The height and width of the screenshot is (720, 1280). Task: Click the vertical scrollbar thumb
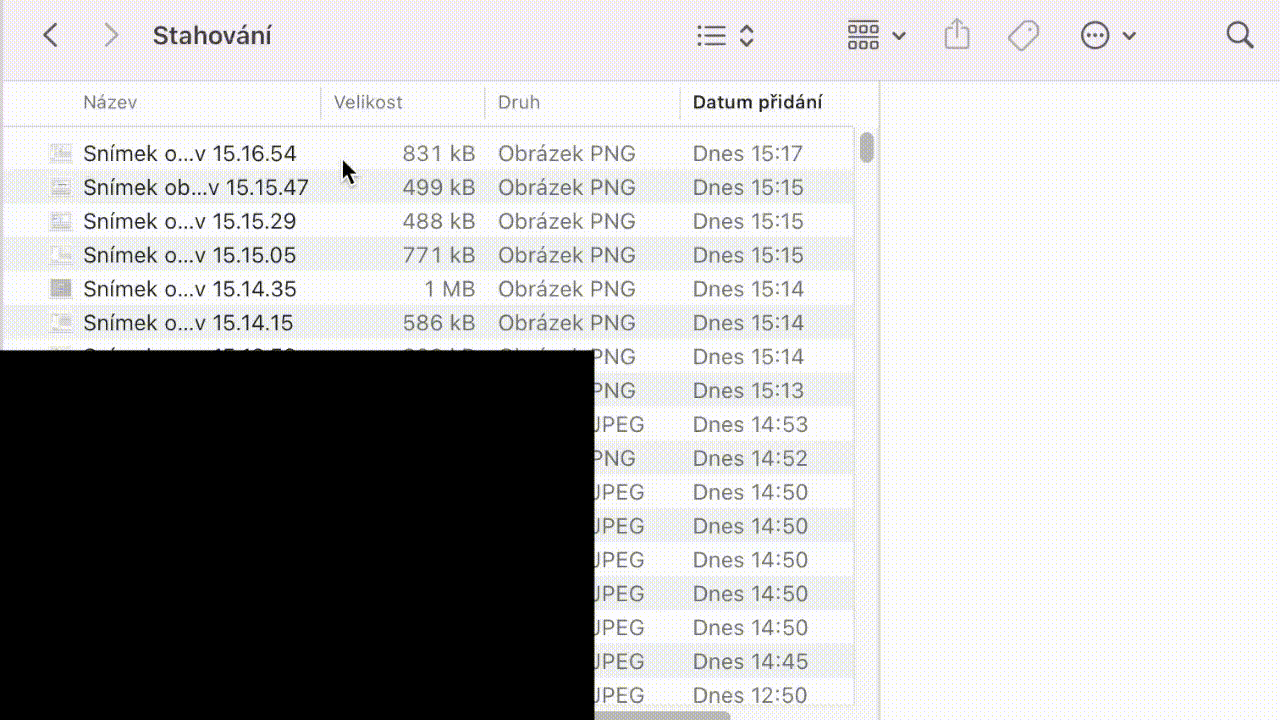click(866, 147)
